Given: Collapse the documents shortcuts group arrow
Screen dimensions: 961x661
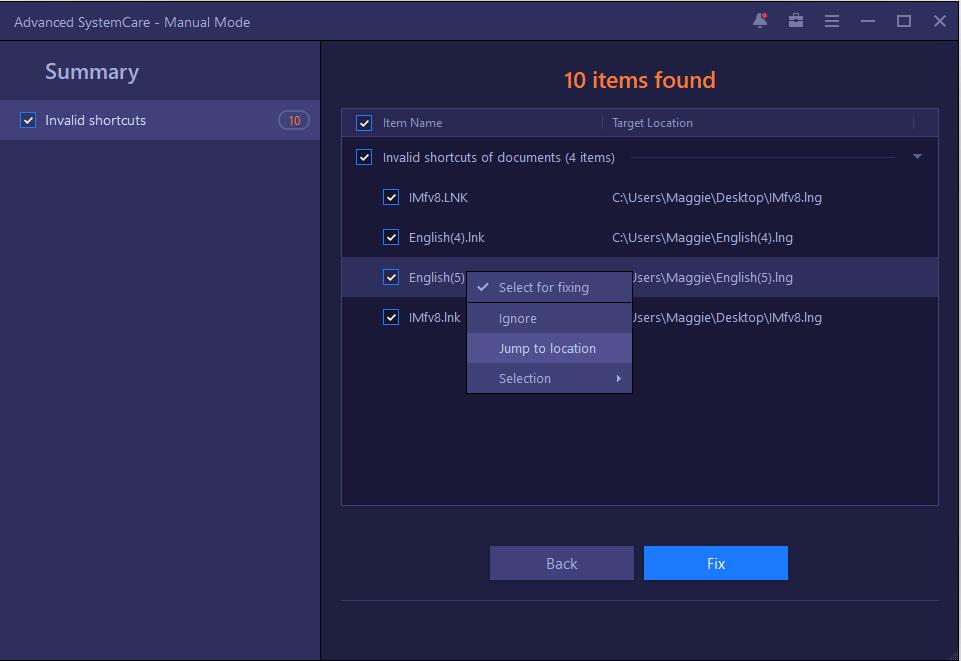Looking at the screenshot, I should (x=917, y=157).
